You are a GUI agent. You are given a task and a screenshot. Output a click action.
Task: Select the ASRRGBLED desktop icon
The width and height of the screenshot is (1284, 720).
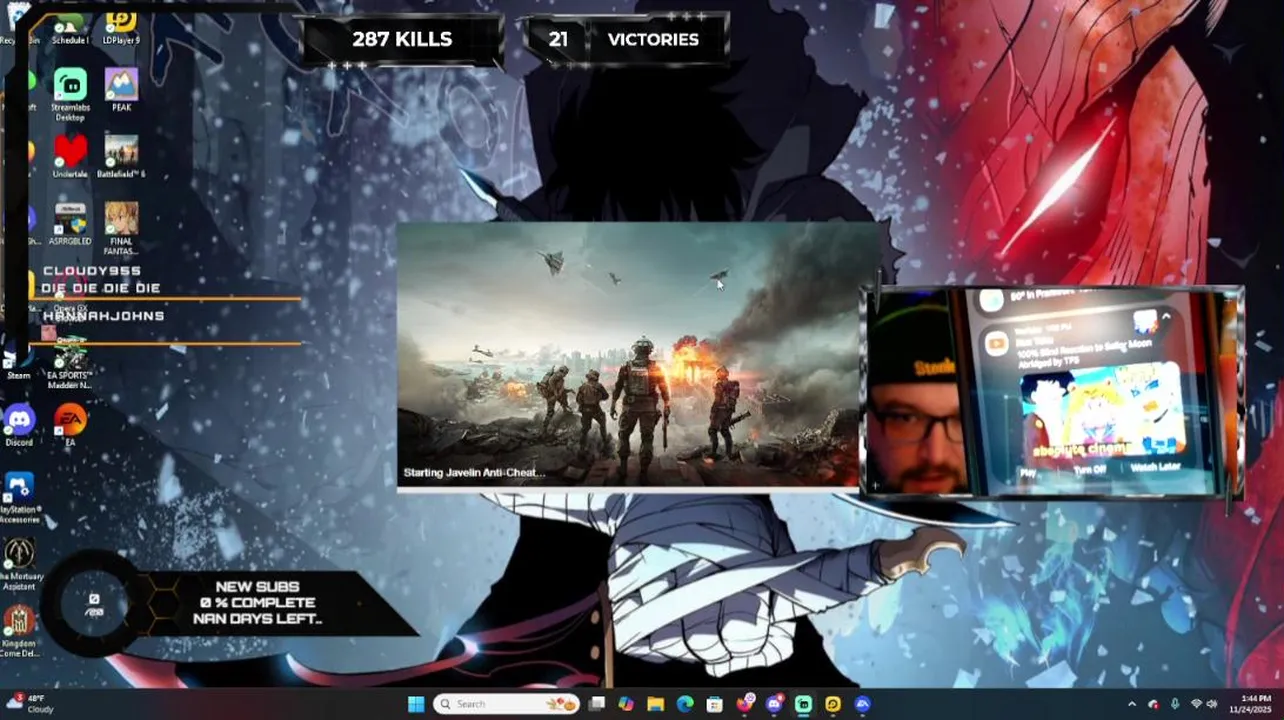click(70, 225)
